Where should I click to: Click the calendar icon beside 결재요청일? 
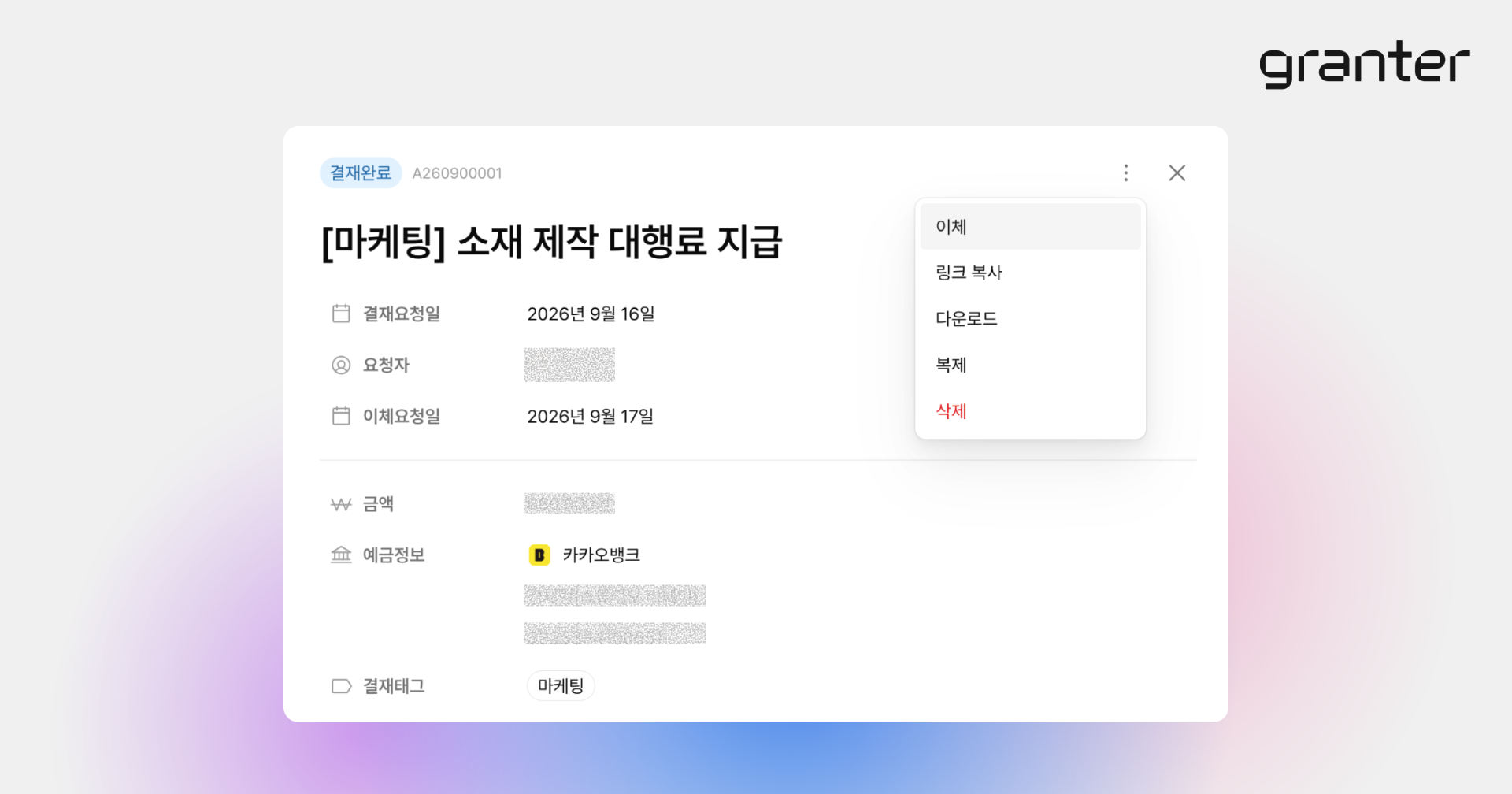[341, 314]
